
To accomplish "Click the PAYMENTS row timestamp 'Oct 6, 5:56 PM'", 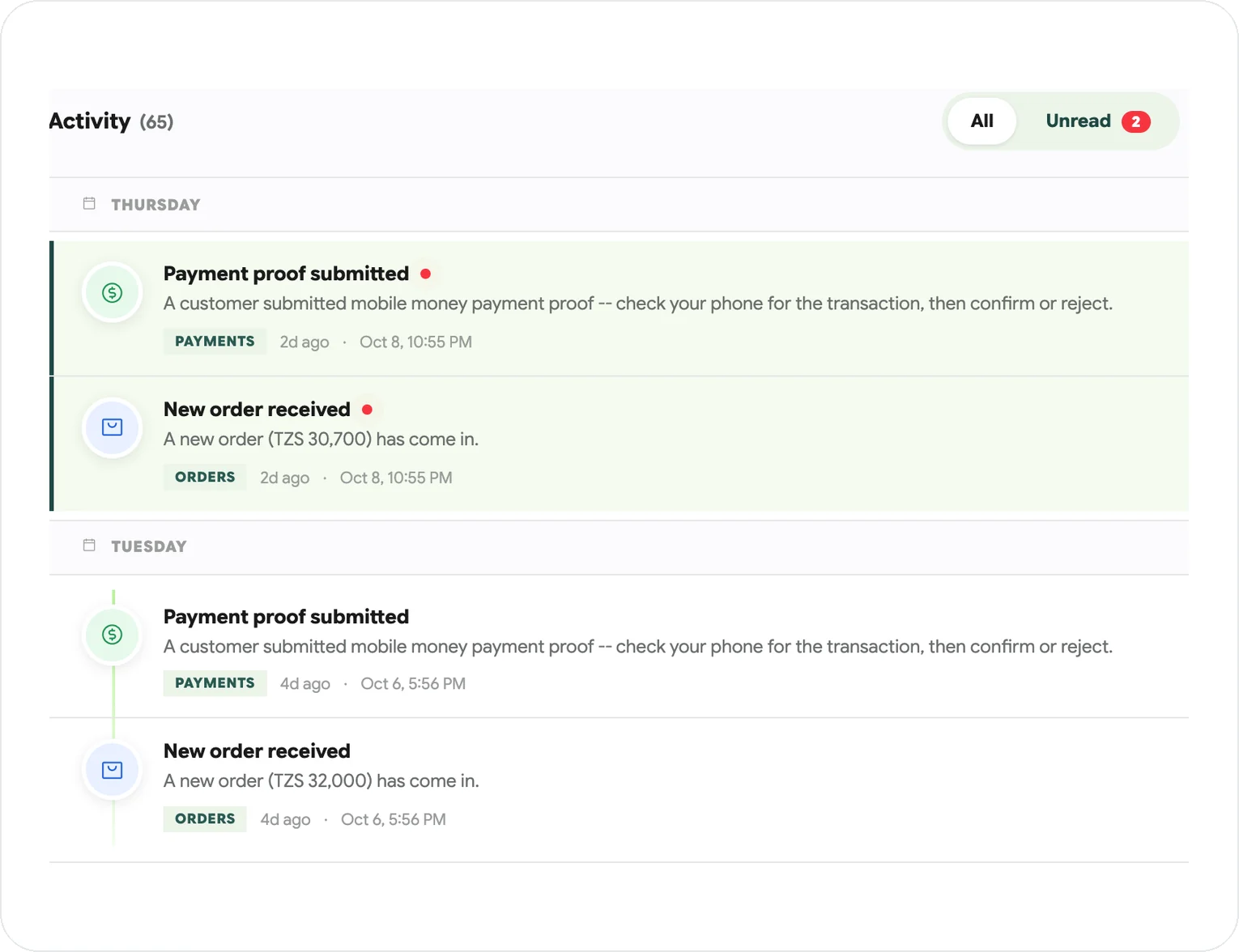I will pos(413,684).
